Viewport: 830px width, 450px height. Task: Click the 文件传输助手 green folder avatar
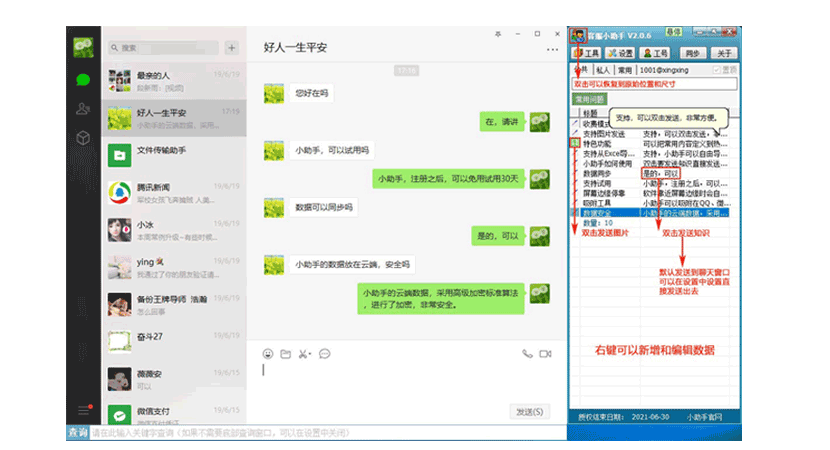120,156
